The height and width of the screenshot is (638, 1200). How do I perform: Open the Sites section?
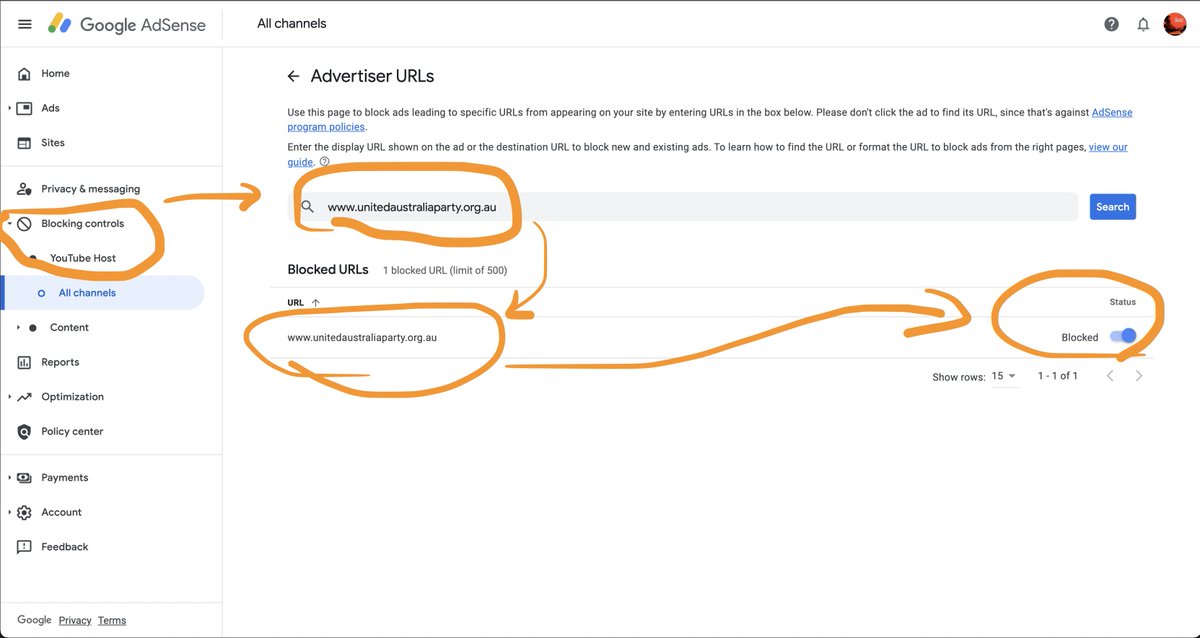(23, 142)
